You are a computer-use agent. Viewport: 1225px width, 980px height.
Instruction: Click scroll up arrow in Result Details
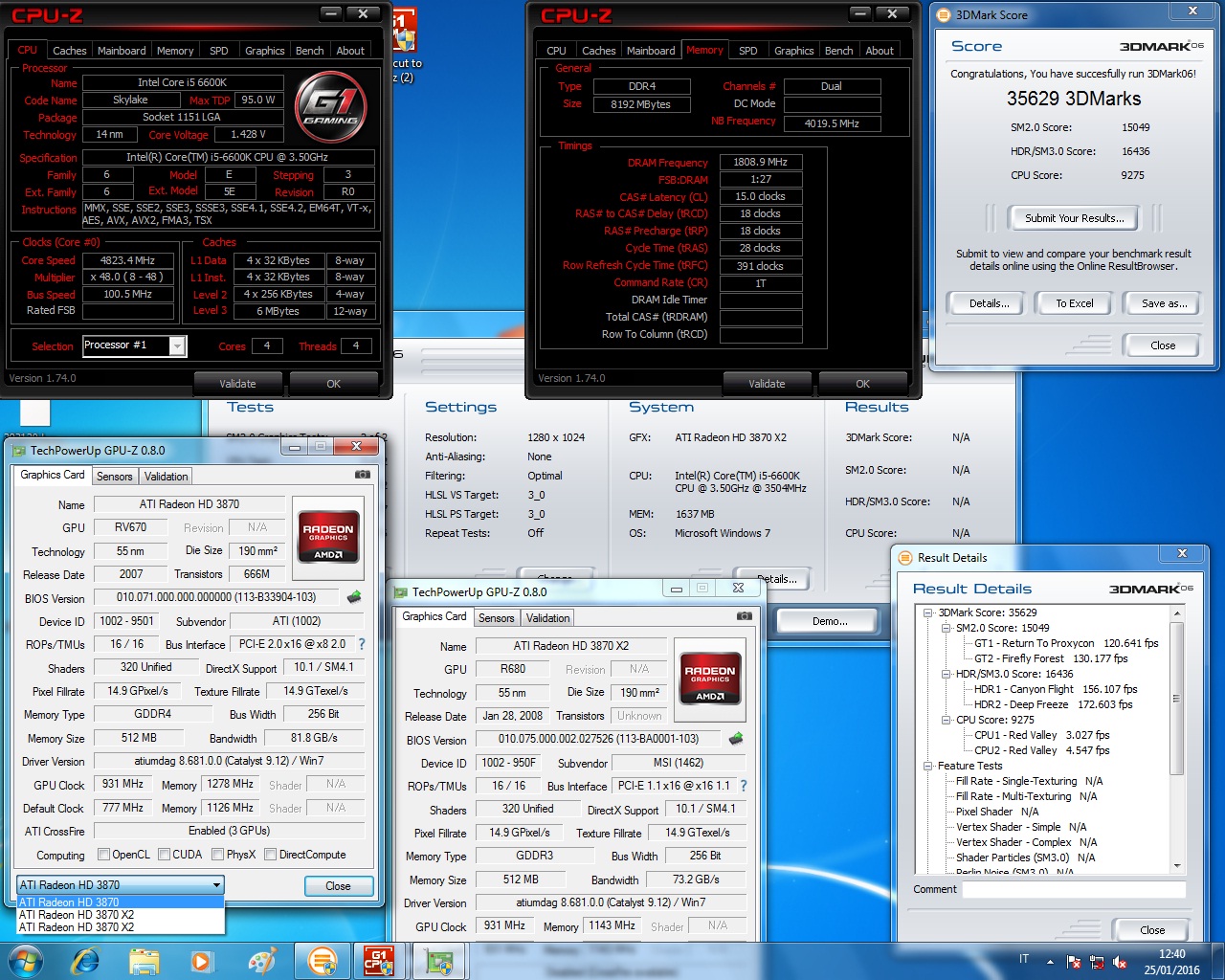[1176, 612]
